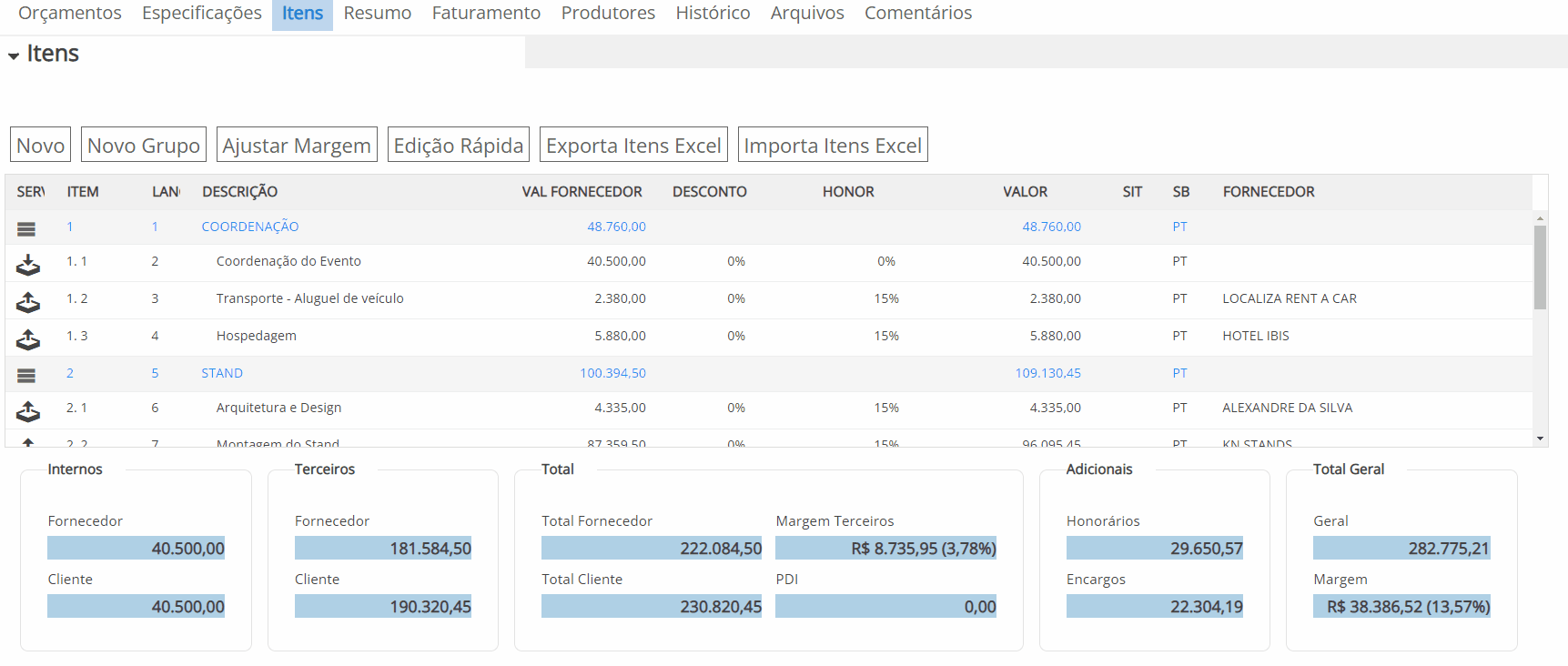Click the DESCRIÇÃO column header
Viewport: 1568px width, 666px height.
click(x=240, y=192)
